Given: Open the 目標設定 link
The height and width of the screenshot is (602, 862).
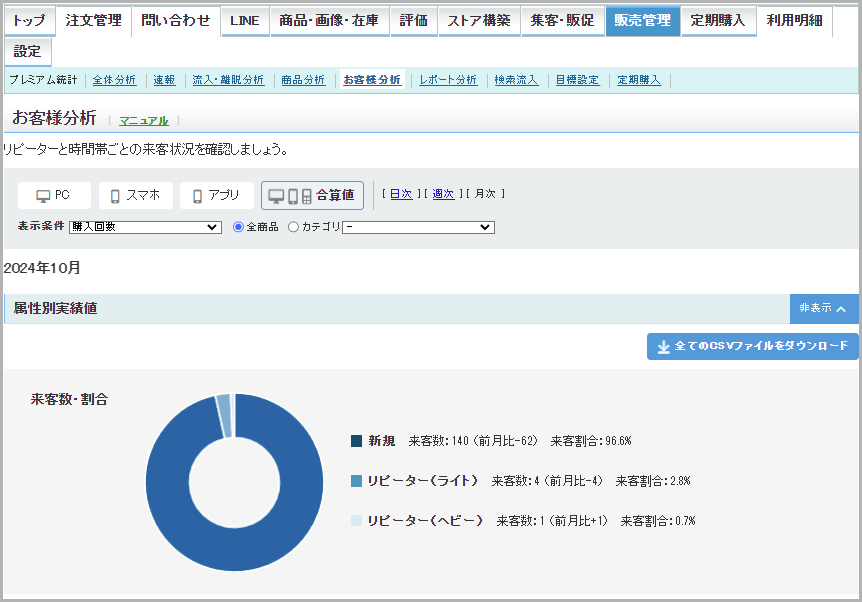Looking at the screenshot, I should pyautogui.click(x=577, y=80).
